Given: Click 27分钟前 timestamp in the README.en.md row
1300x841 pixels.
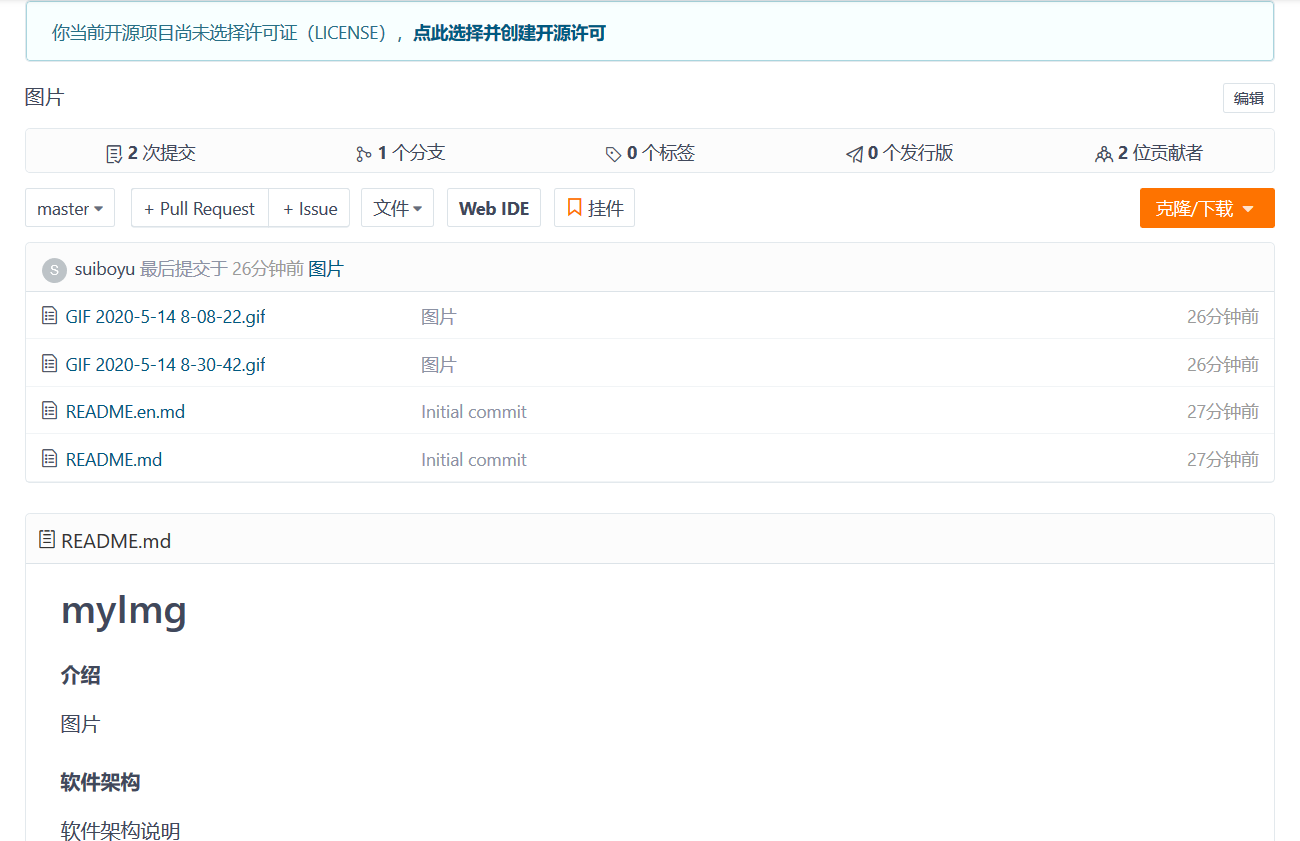Looking at the screenshot, I should (1222, 412).
